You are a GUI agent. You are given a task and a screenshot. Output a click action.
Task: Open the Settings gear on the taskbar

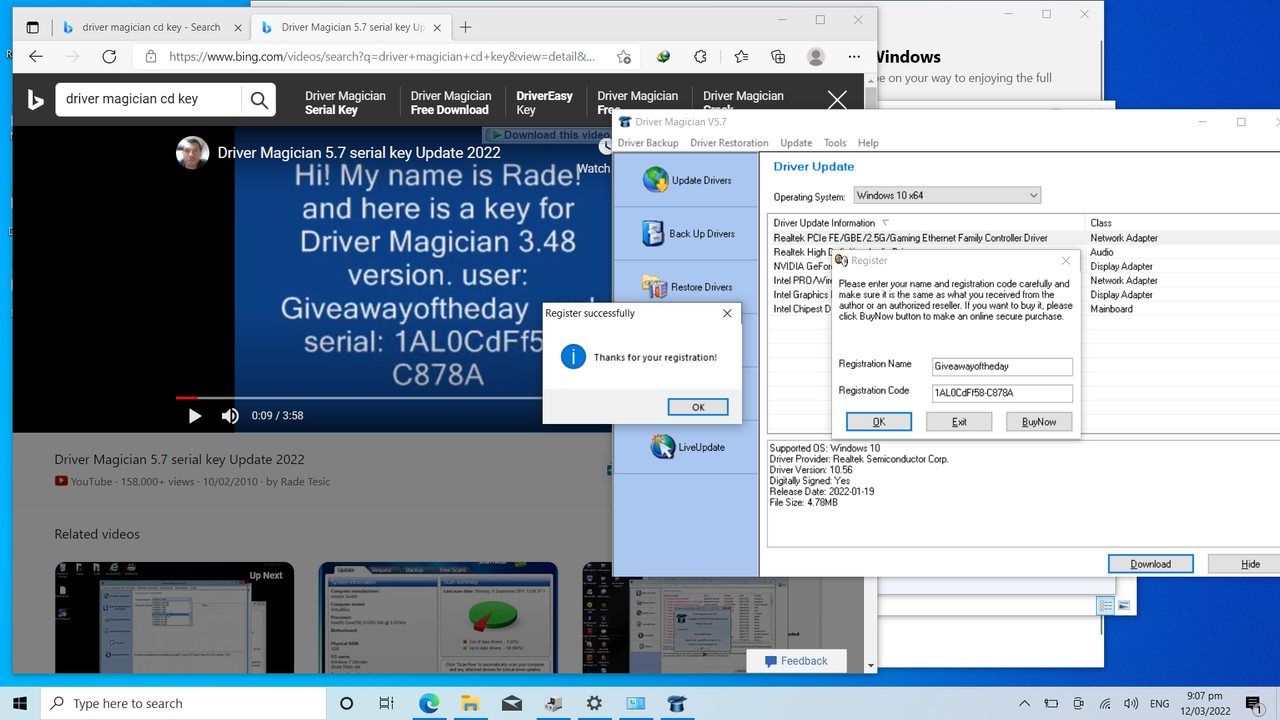coord(594,703)
